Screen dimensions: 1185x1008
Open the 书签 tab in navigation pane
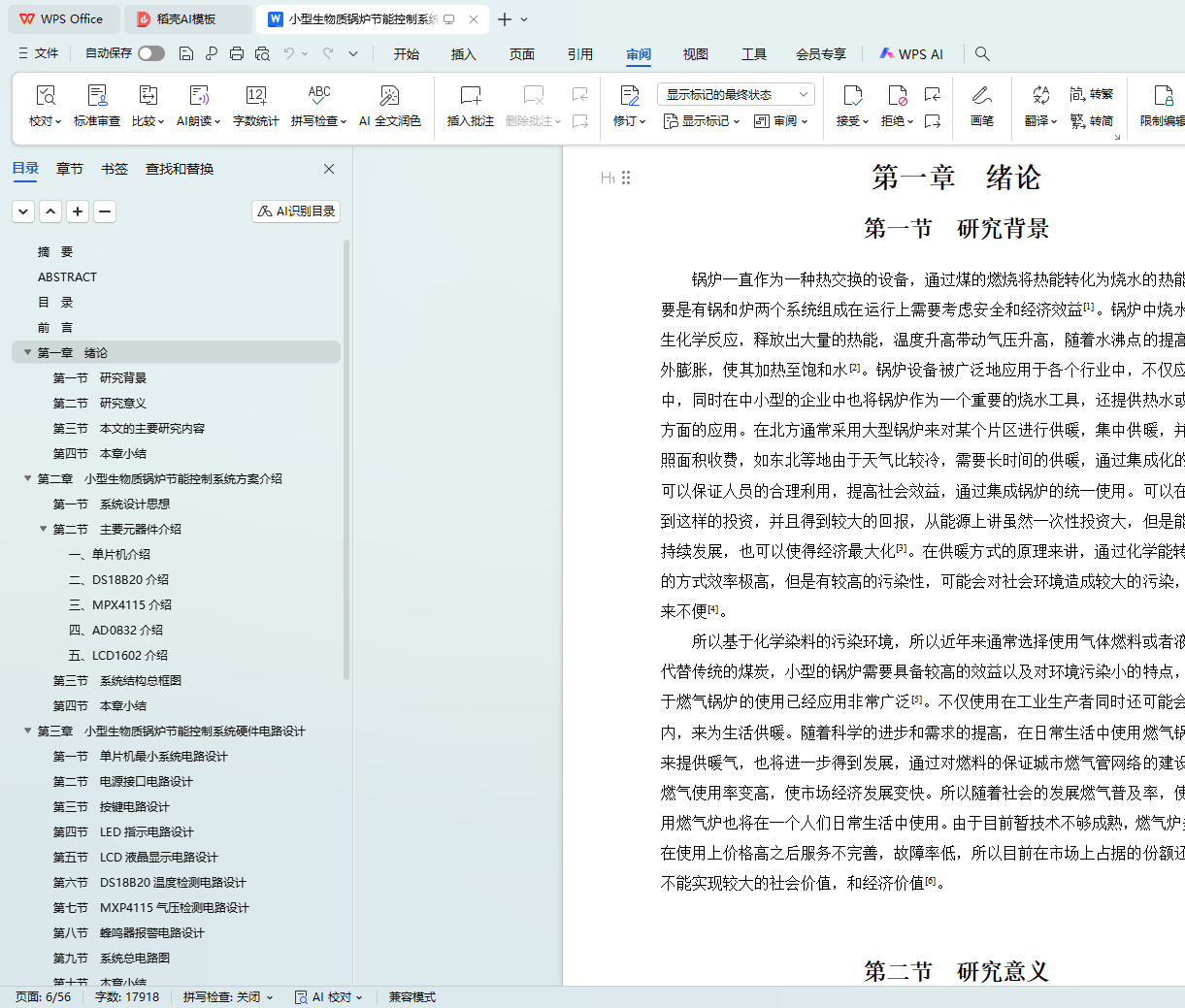click(x=115, y=169)
